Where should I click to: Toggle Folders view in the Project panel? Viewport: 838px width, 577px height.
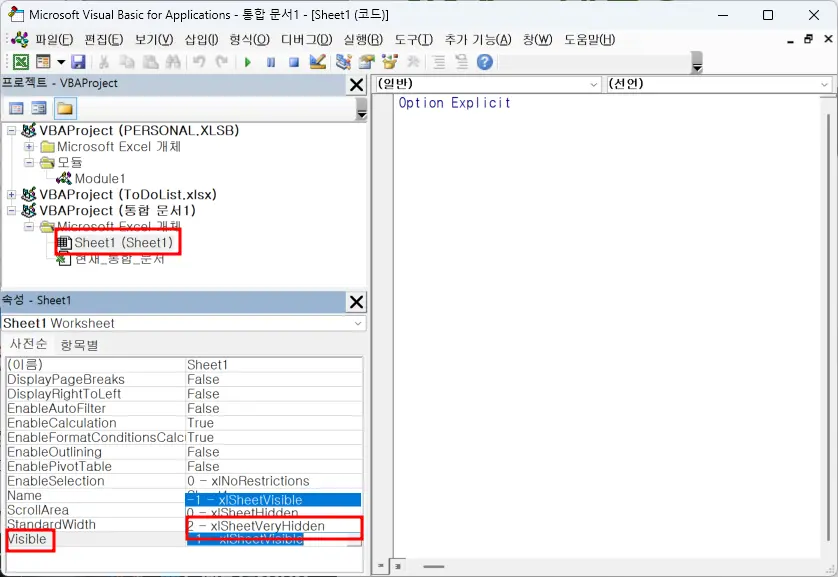pyautogui.click(x=64, y=108)
